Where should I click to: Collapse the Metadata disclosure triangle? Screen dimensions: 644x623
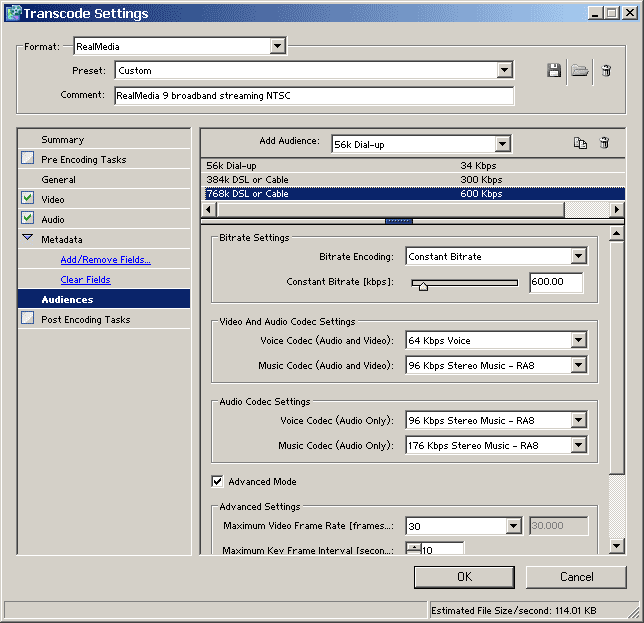point(28,237)
